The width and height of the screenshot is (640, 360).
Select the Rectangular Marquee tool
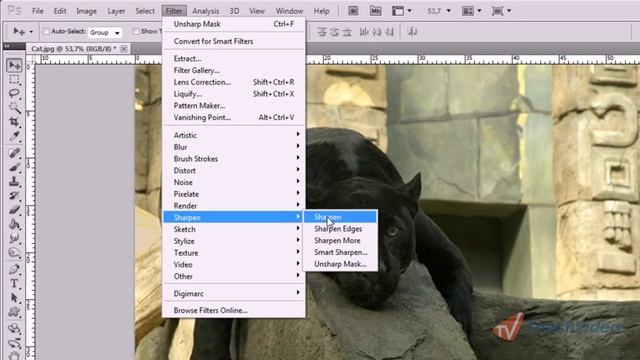coord(14,79)
